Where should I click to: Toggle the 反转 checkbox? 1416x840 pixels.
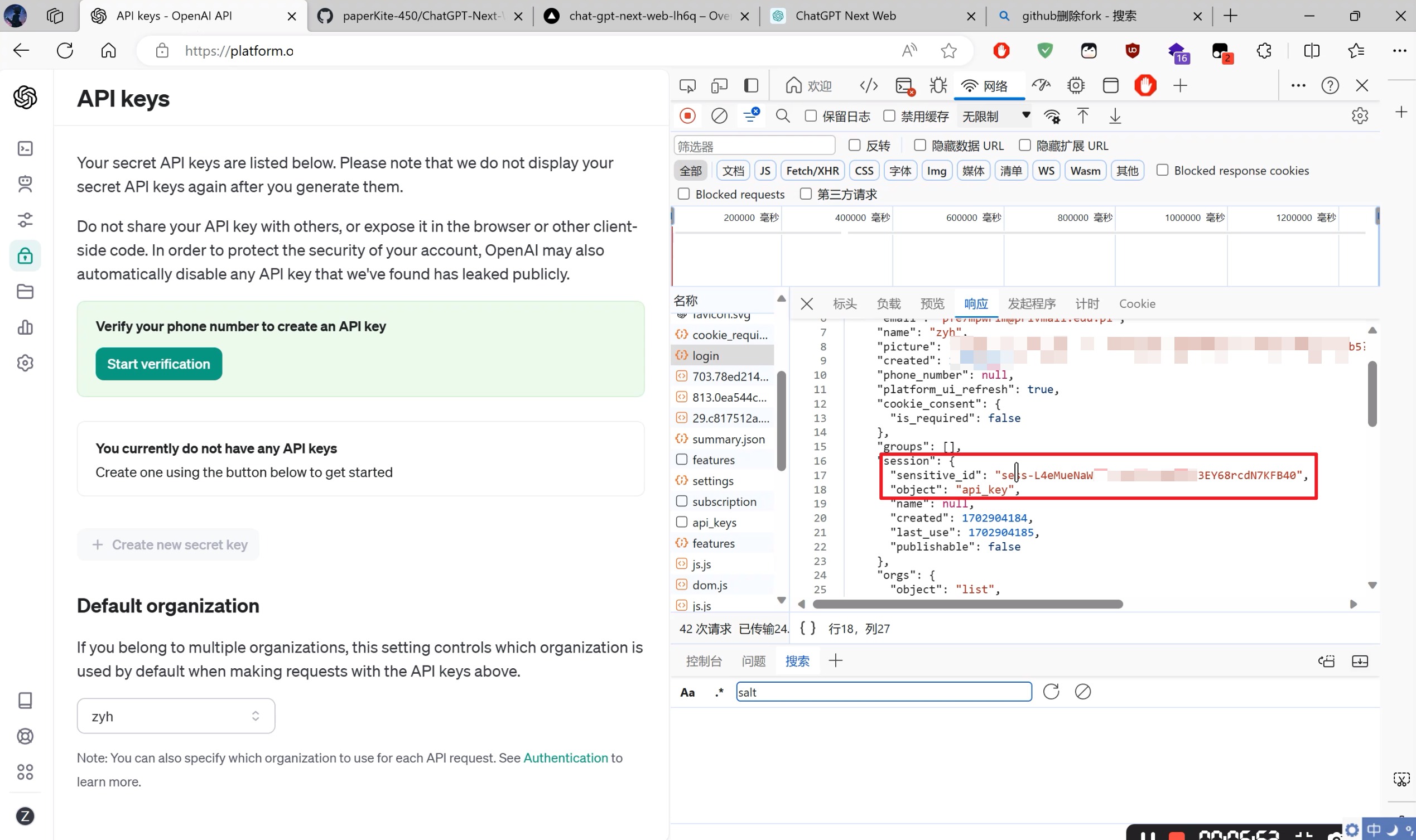854,146
